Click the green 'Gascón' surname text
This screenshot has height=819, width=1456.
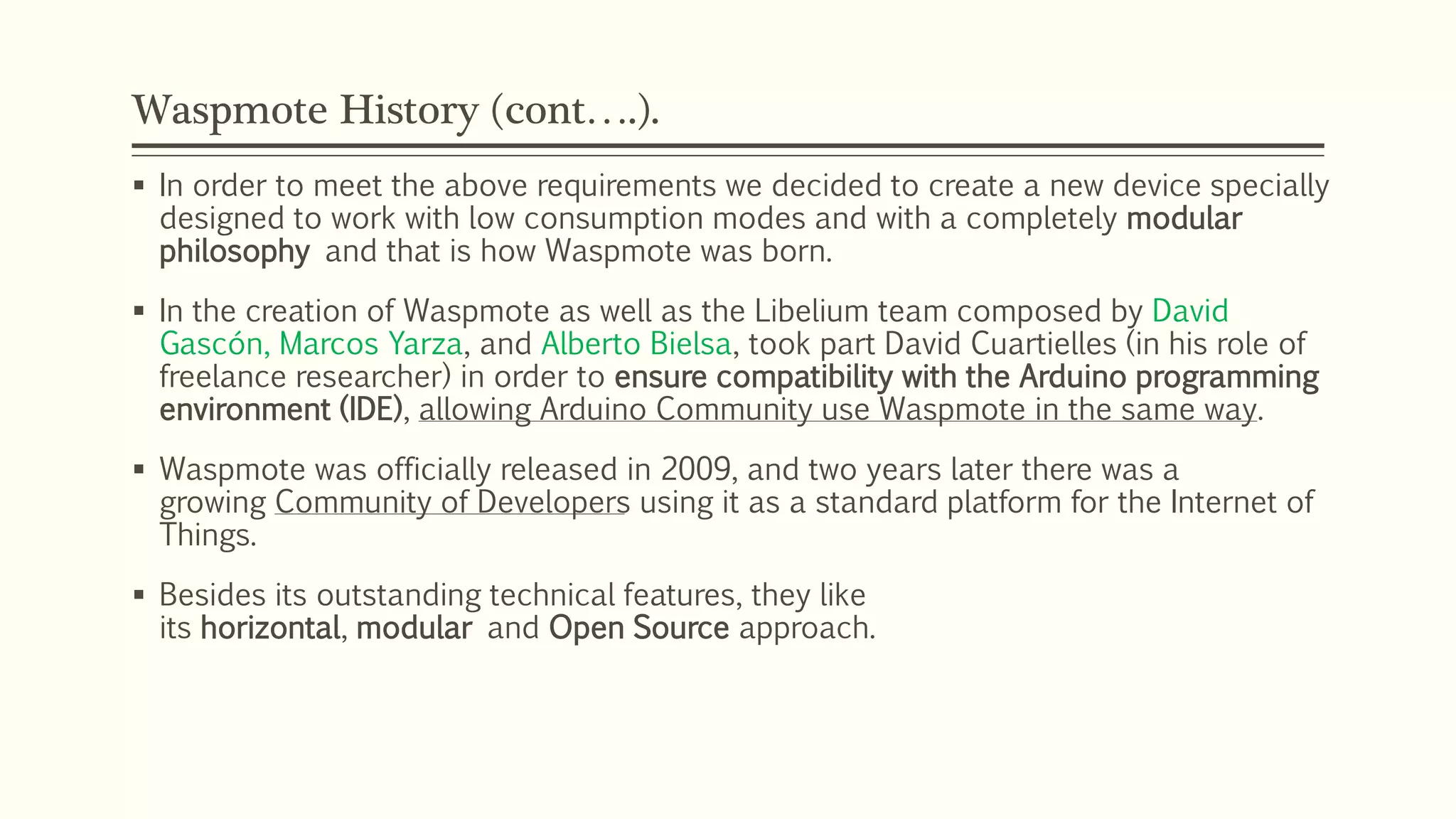[211, 344]
